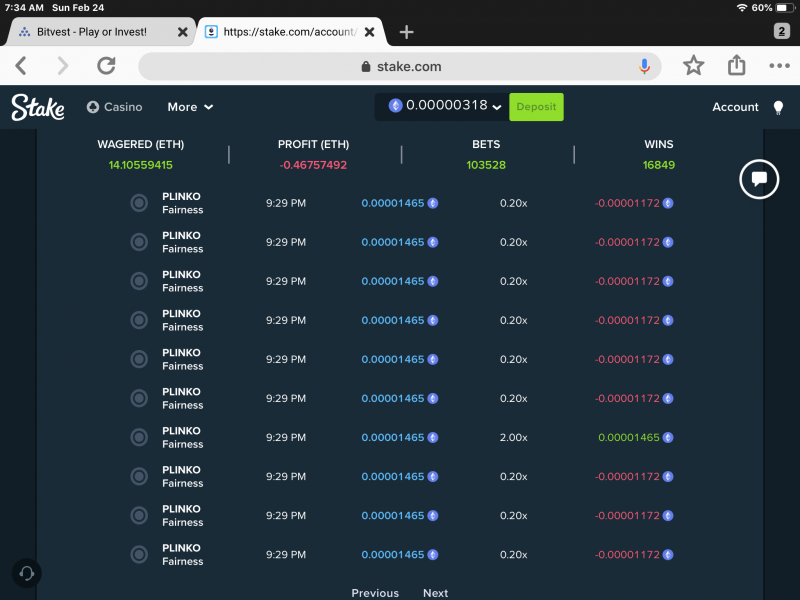The width and height of the screenshot is (800, 600).
Task: Open browser three-dots overflow menu
Action: point(779,66)
